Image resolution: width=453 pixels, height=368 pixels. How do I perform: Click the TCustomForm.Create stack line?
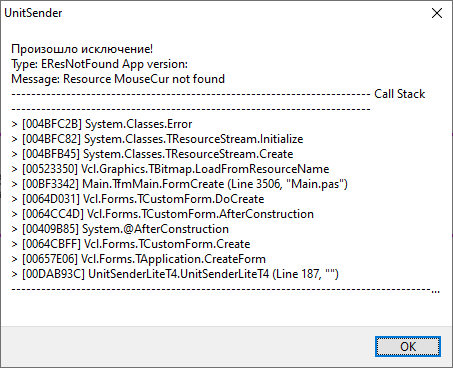click(x=131, y=244)
